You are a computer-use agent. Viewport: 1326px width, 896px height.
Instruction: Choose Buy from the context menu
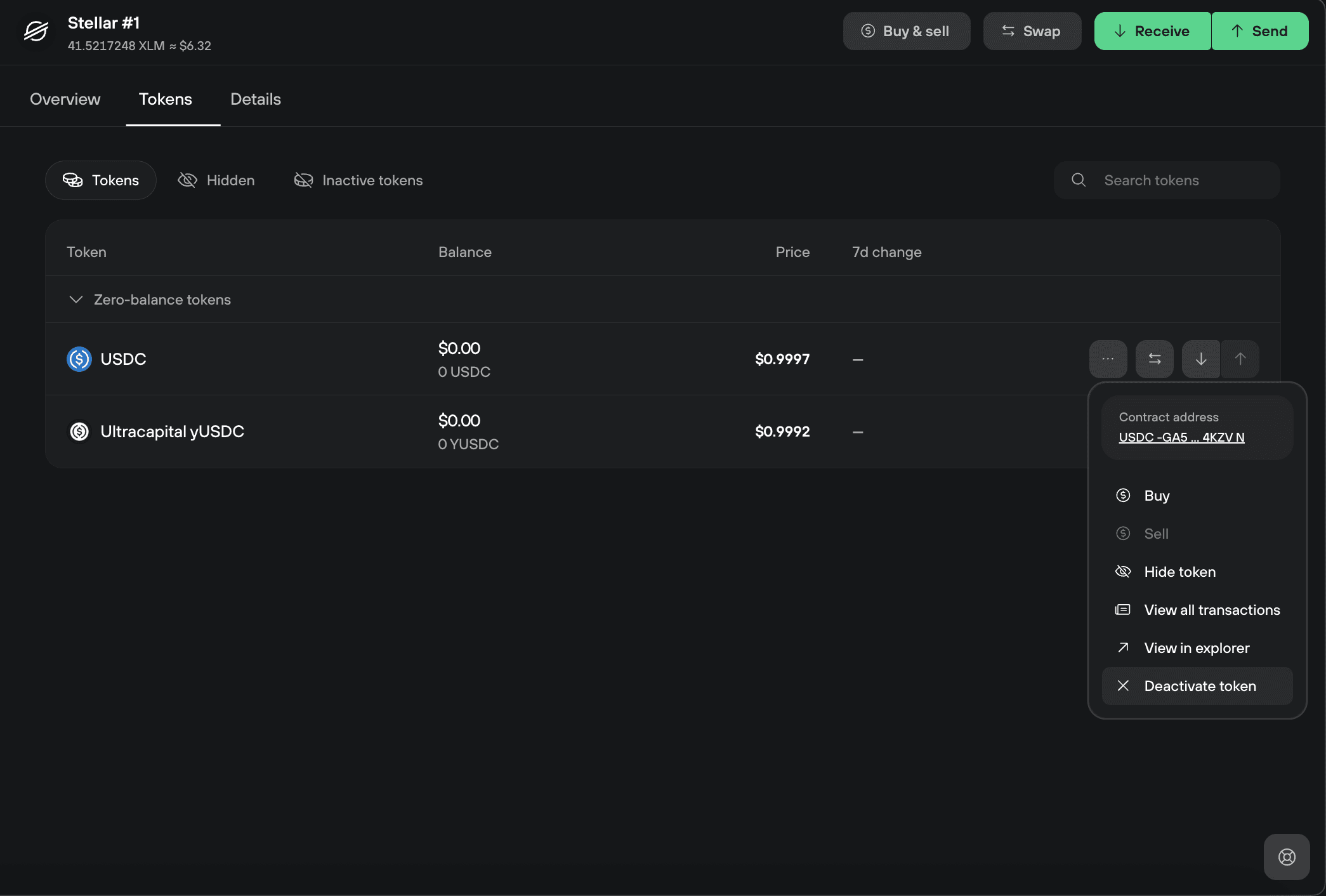pos(1197,496)
